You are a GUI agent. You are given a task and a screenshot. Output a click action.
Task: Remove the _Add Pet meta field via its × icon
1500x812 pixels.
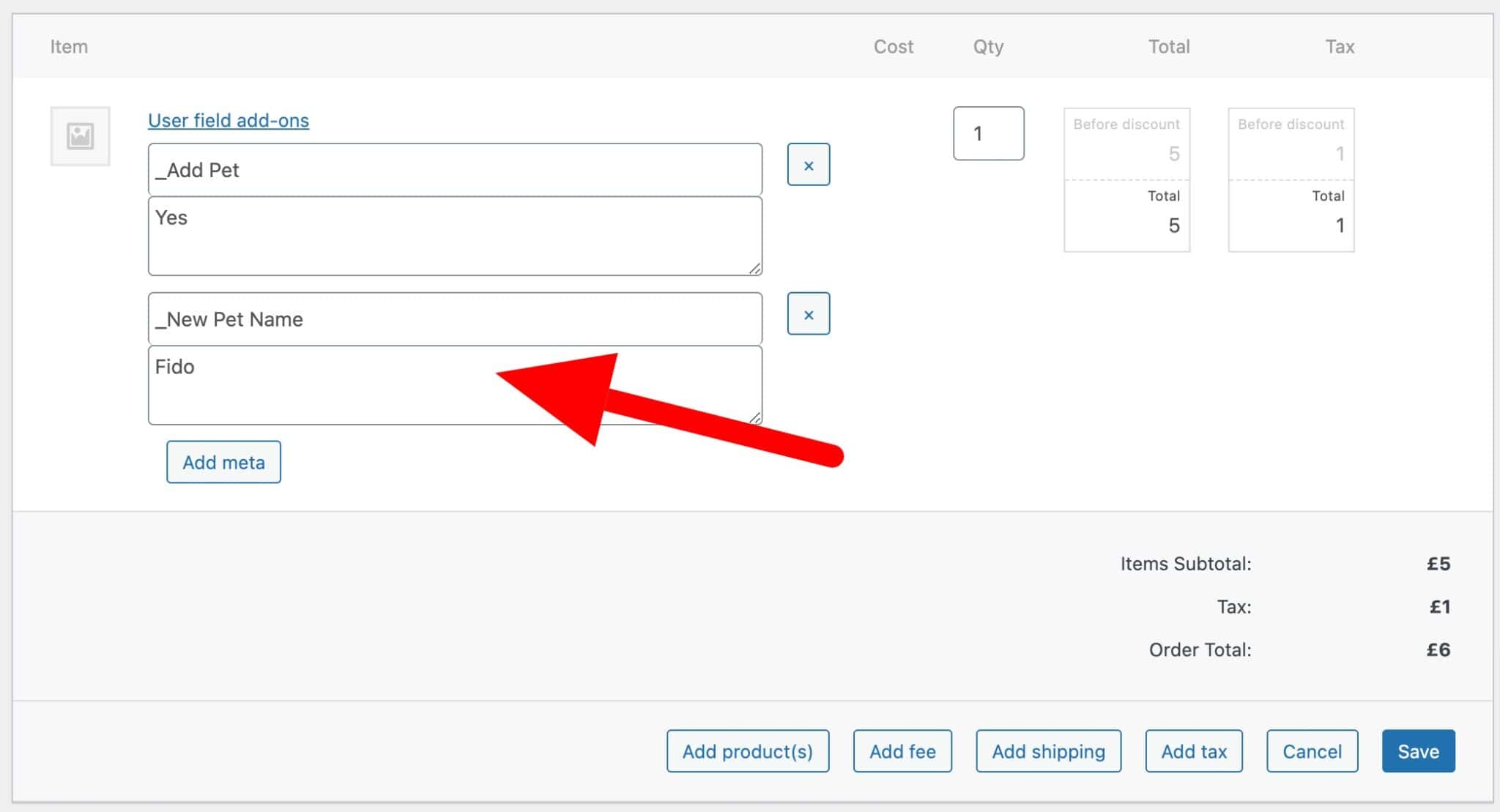(x=808, y=165)
